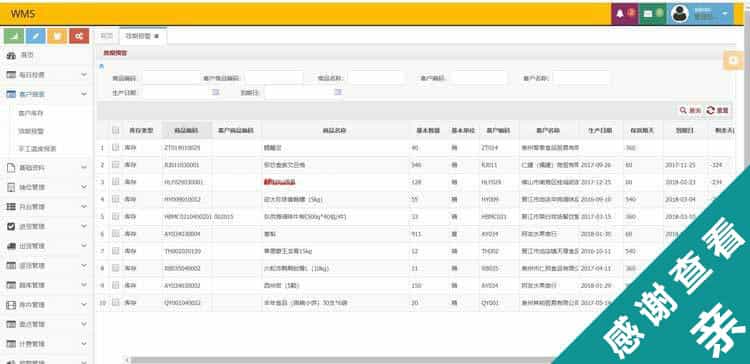
Task: Open the user account dropdown arrow
Action: pos(725,14)
